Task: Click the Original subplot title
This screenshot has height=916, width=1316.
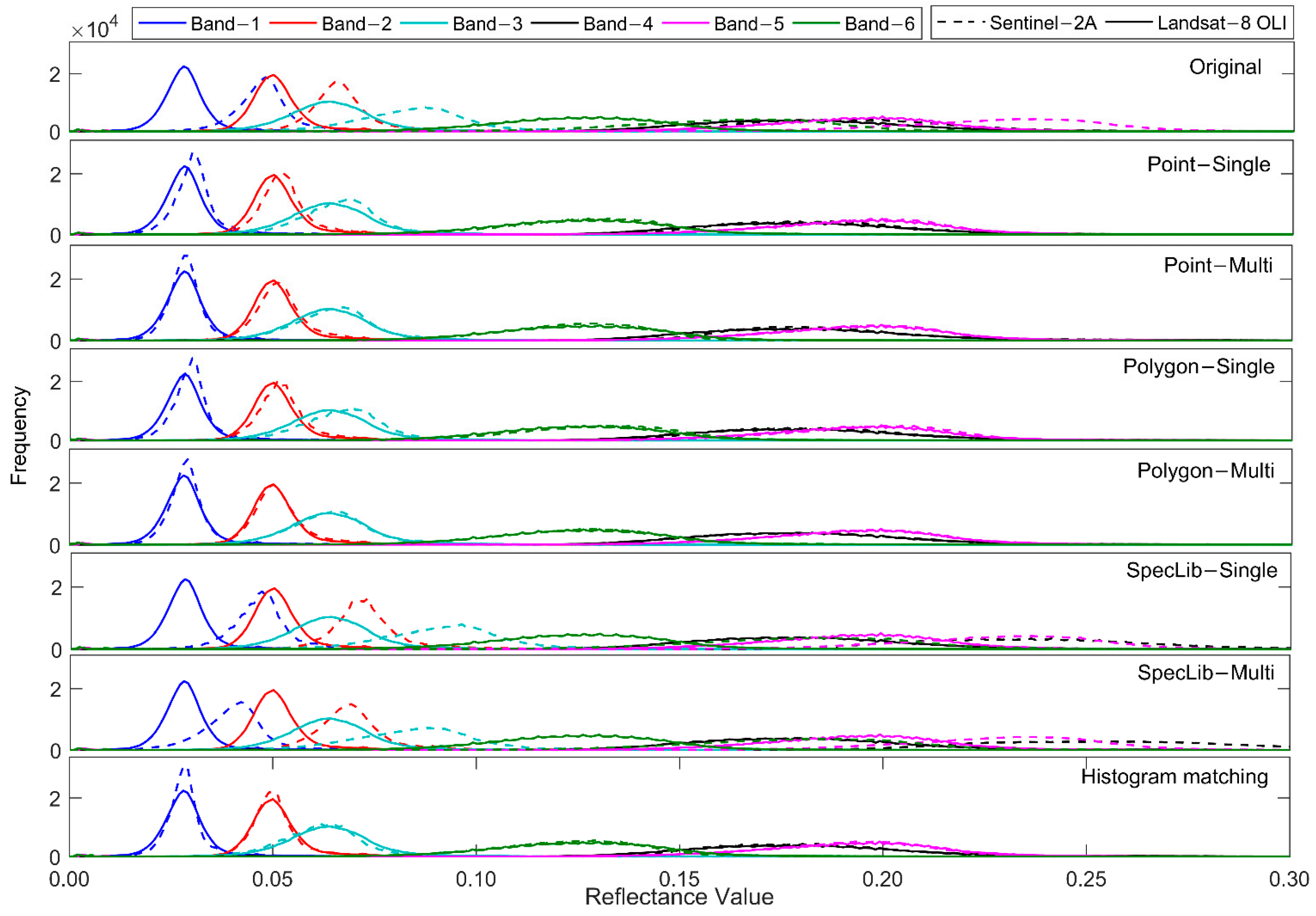Action: pos(1224,67)
